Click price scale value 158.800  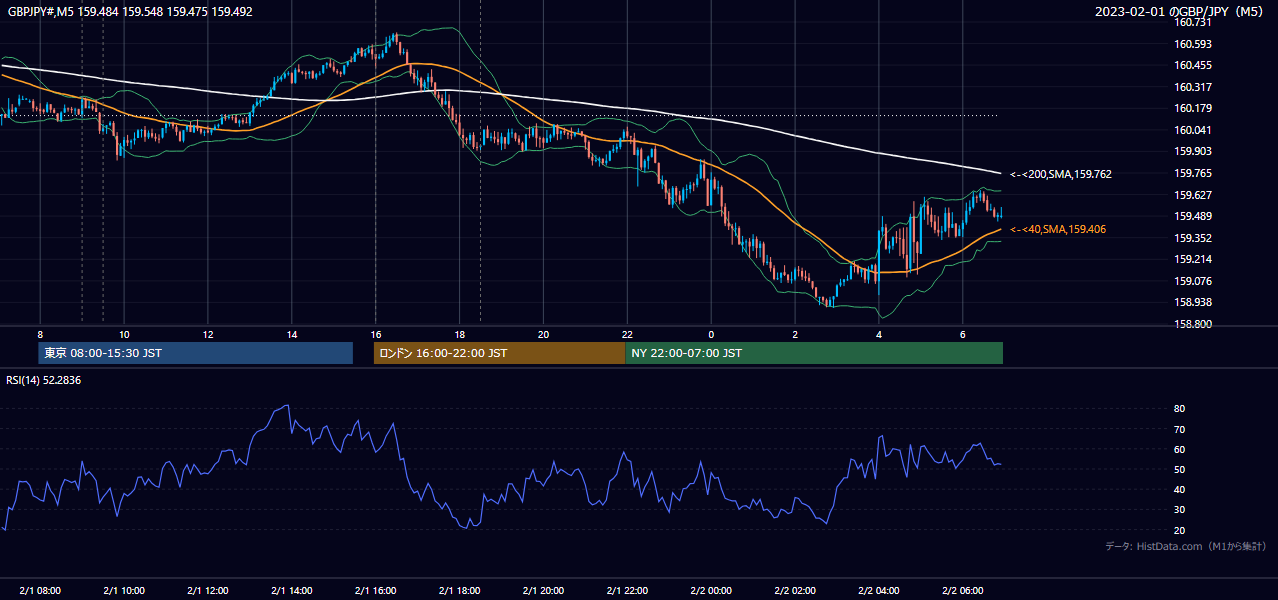[1193, 324]
